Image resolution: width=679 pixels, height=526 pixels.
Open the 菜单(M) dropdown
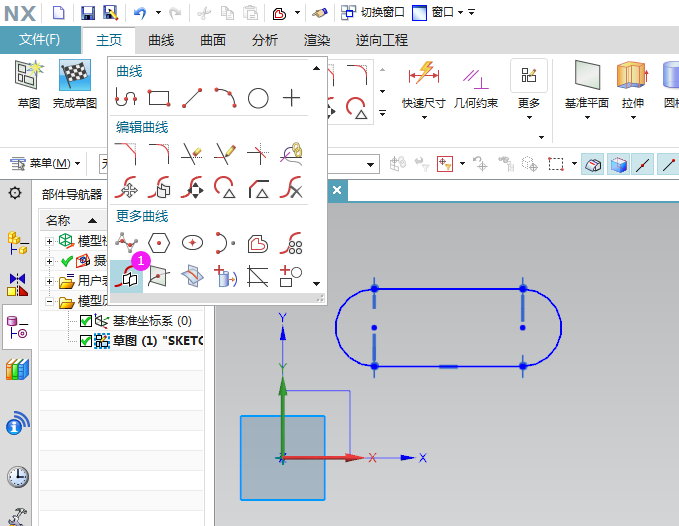tap(47, 163)
